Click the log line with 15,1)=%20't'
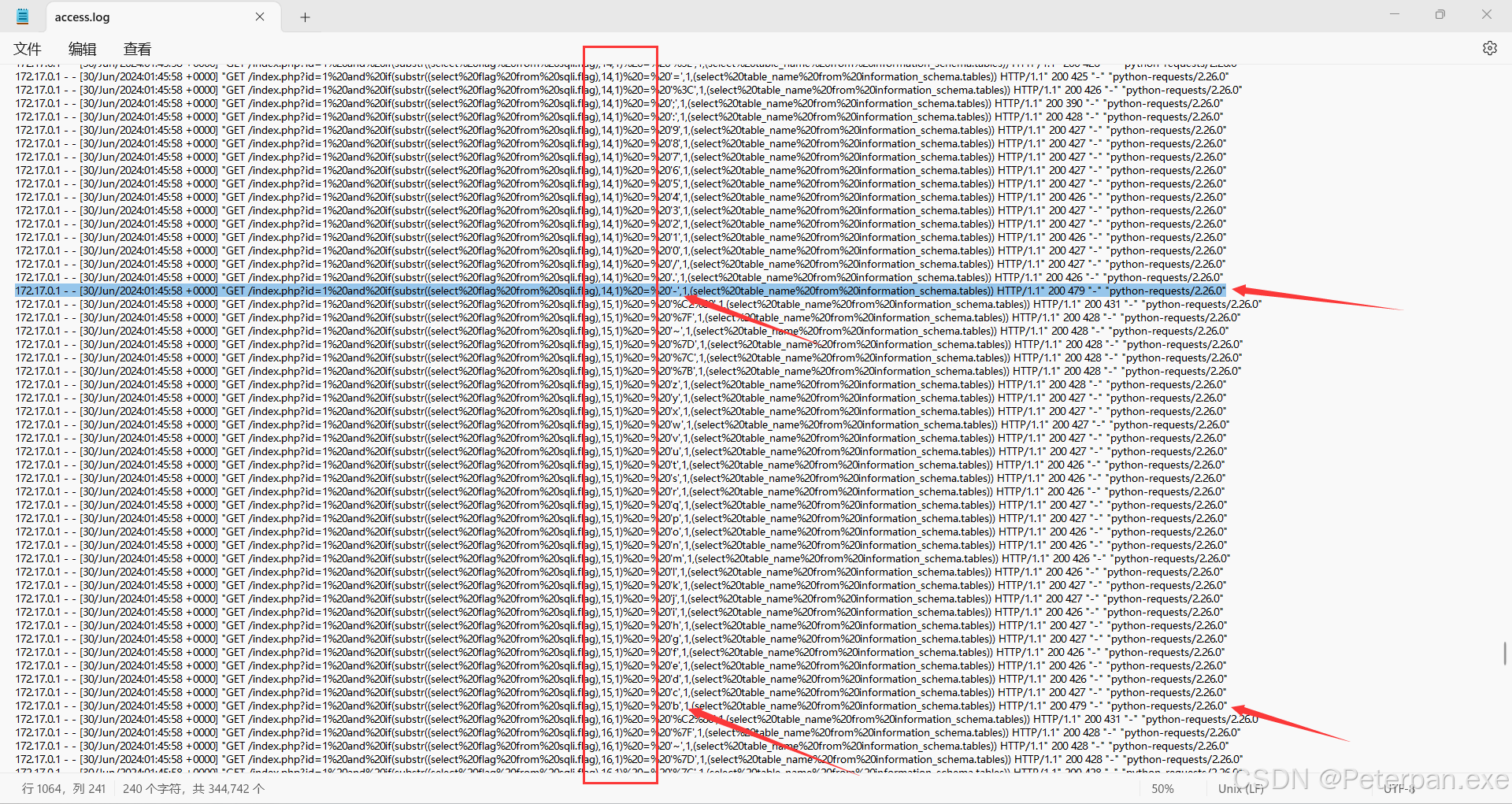 (x=620, y=465)
